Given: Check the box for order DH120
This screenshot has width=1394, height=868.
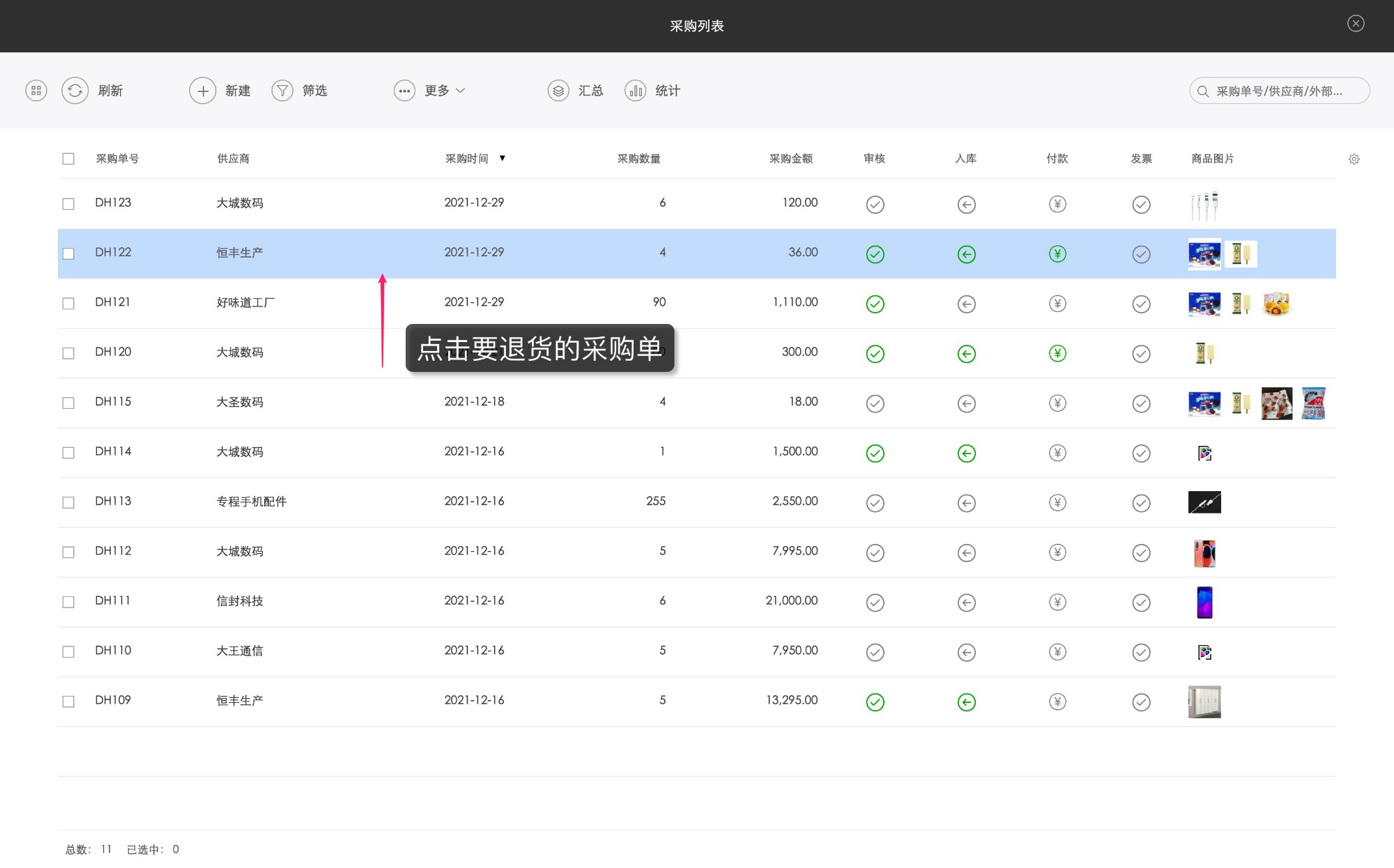Looking at the screenshot, I should point(68,353).
